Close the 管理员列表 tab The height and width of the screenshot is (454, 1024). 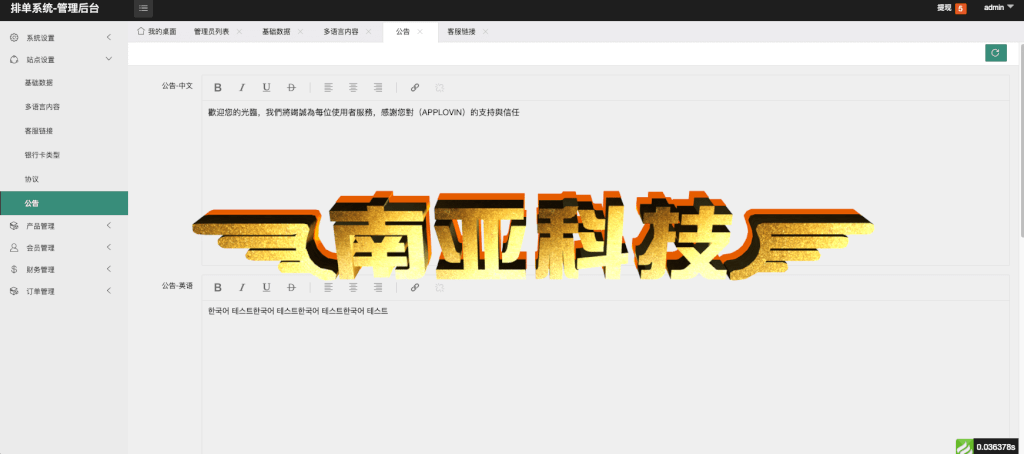pos(239,31)
